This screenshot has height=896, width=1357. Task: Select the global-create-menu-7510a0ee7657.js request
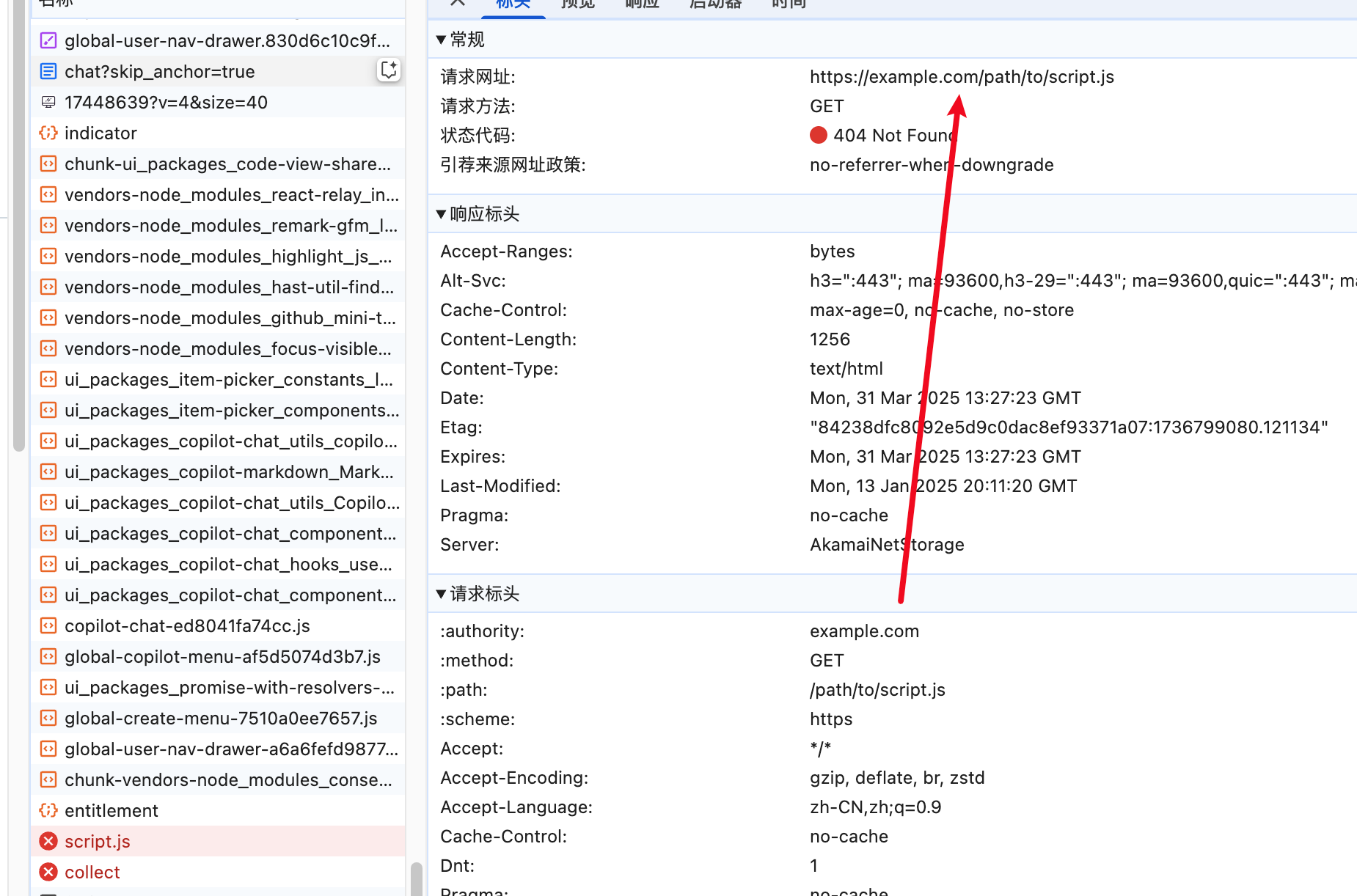pos(221,718)
